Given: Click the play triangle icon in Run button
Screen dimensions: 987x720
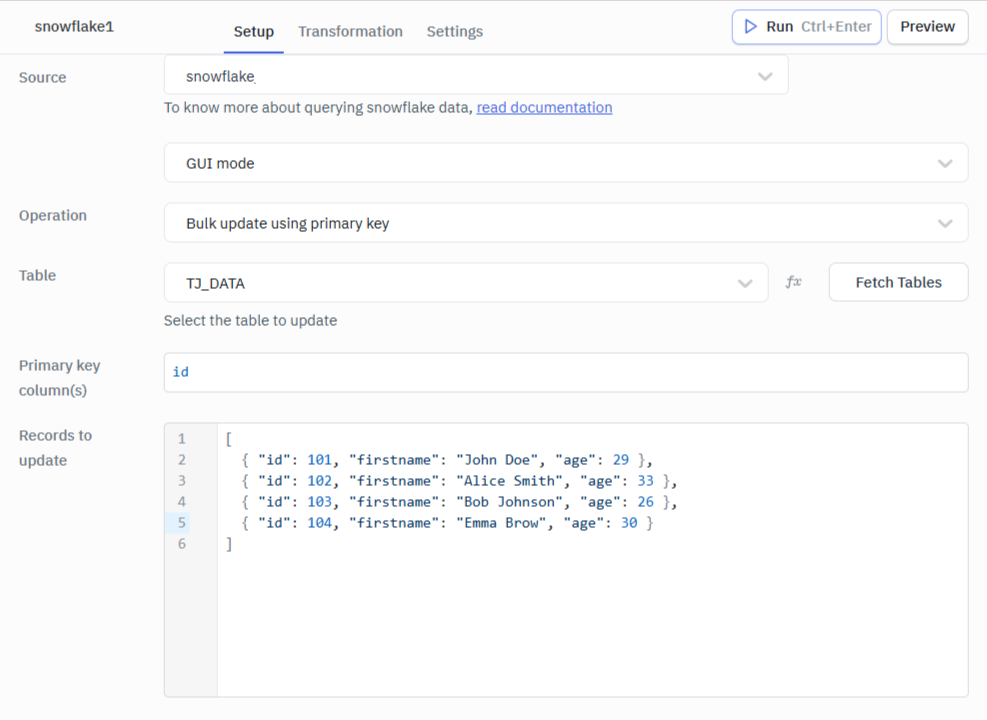Looking at the screenshot, I should pyautogui.click(x=750, y=26).
